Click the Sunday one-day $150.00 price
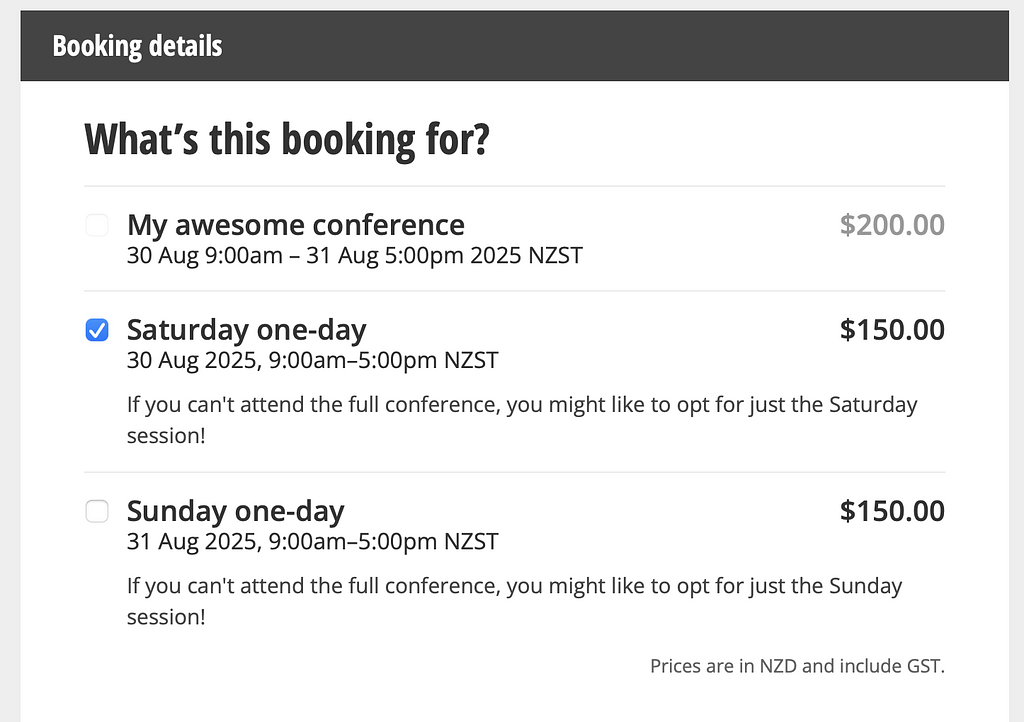1024x722 pixels. (x=892, y=512)
